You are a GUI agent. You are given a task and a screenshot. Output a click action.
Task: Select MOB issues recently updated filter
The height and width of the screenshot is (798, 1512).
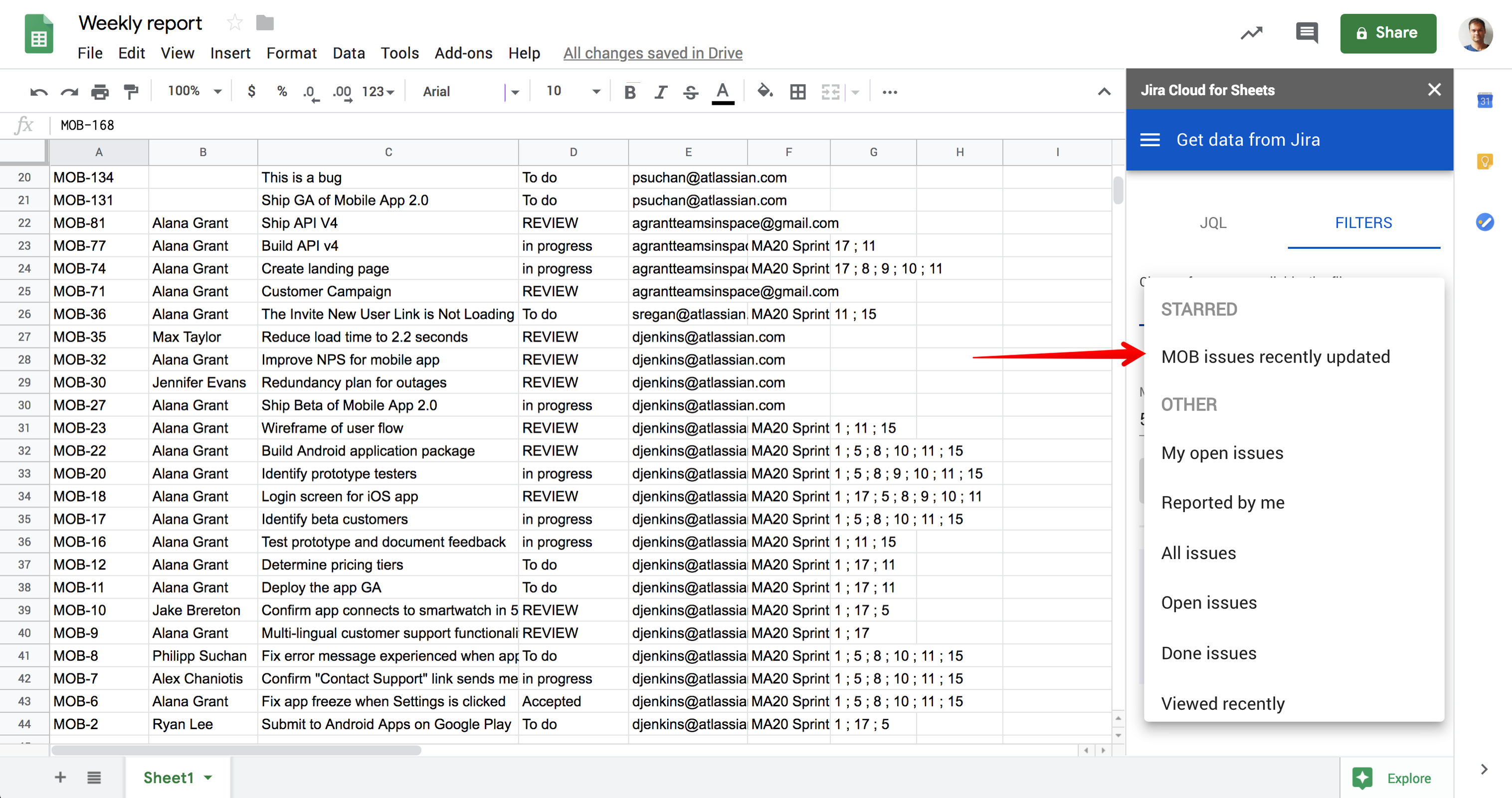pos(1294,357)
